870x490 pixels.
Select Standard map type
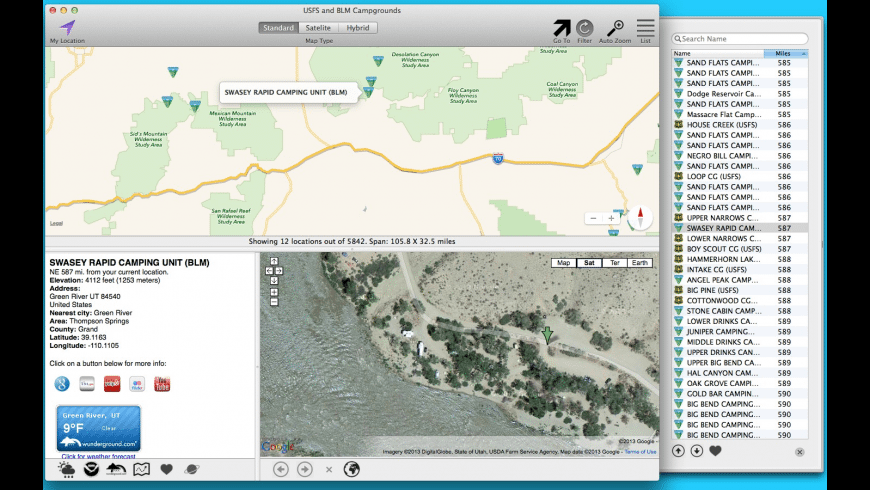(278, 28)
